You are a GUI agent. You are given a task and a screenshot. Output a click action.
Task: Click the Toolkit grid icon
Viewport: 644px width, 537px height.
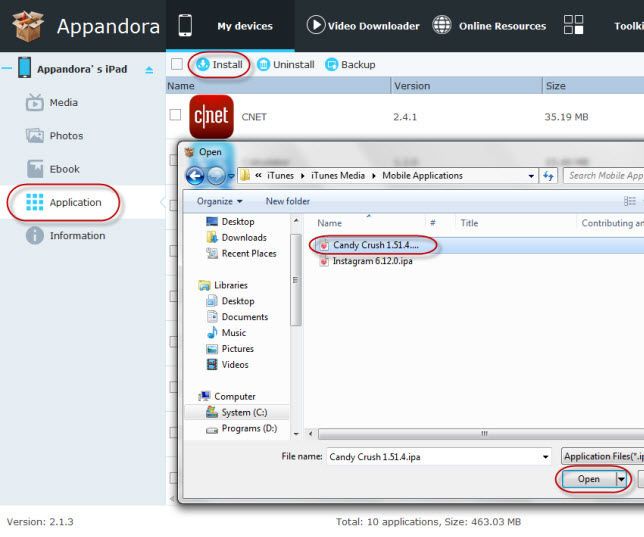tap(573, 25)
